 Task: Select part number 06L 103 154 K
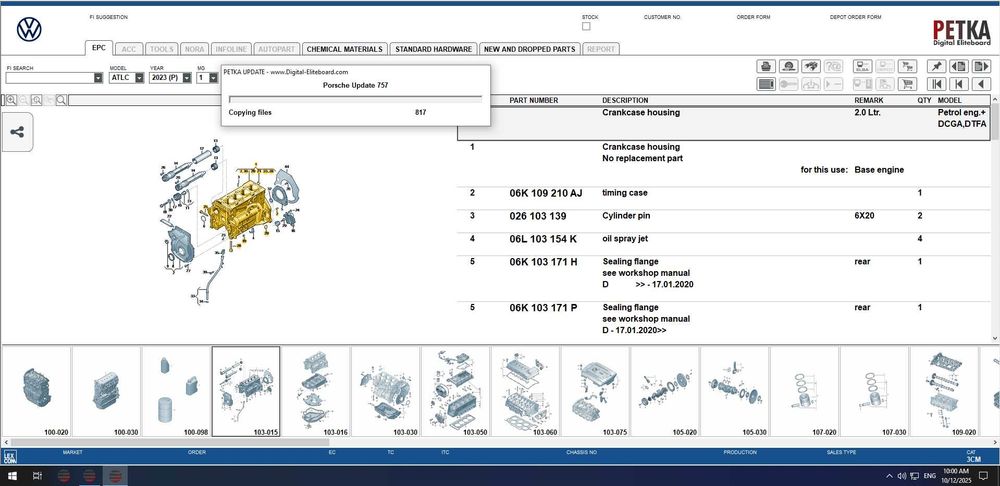pyautogui.click(x=543, y=239)
